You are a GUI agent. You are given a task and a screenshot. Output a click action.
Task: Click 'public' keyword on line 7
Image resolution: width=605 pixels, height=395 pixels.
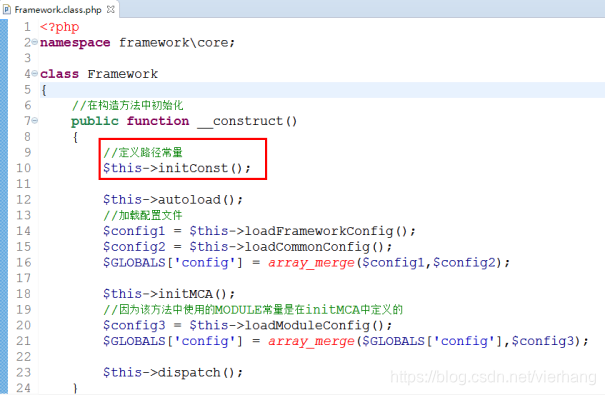[x=95, y=122]
